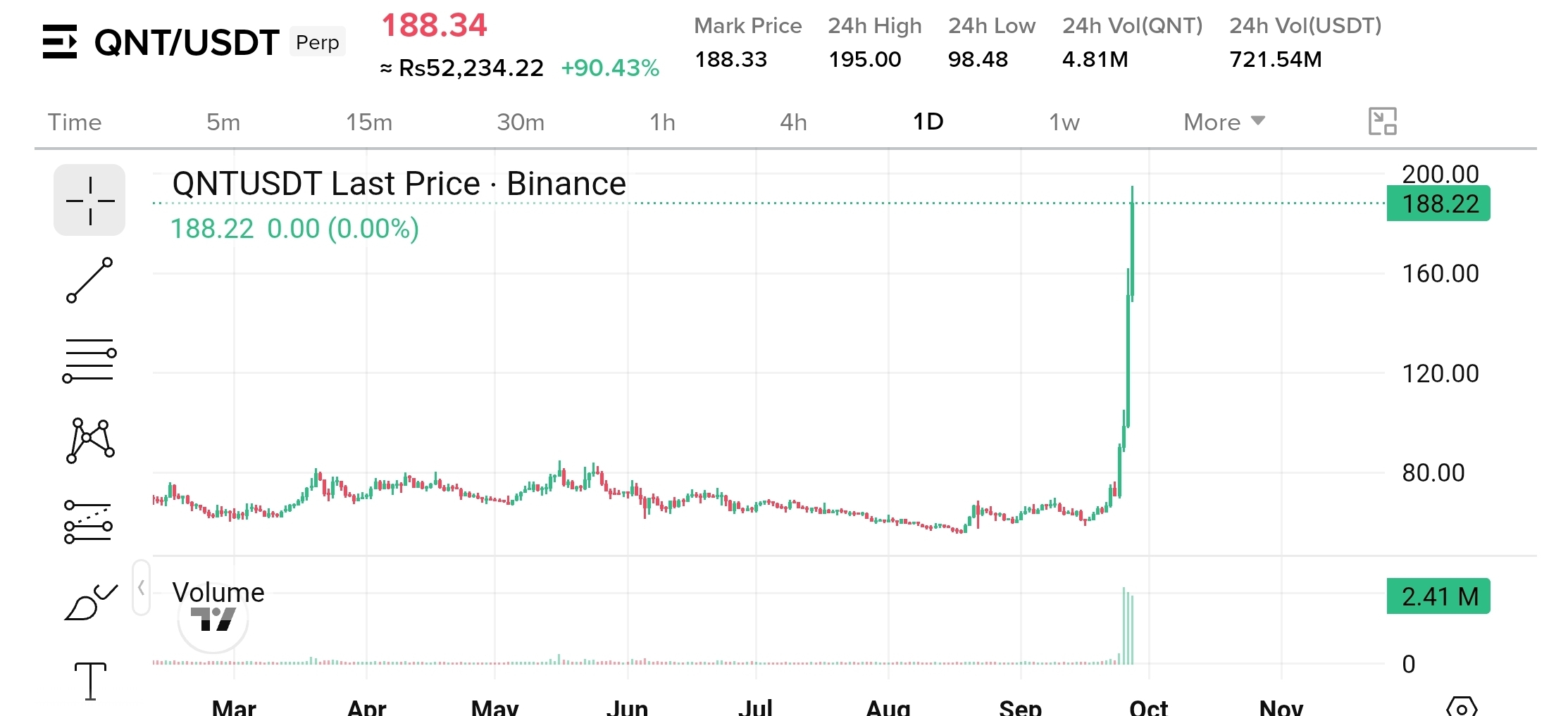Viewport: 1568px width, 716px height.
Task: Expand the More timeframes dropdown
Action: 1224,122
